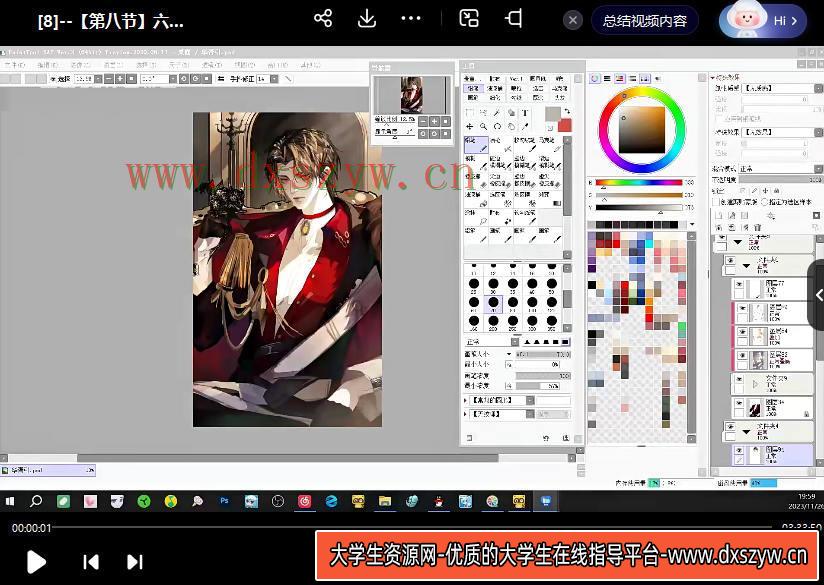The width and height of the screenshot is (824, 585).
Task: Tick the clipping group checkbox above the layer list
Action: [715, 202]
